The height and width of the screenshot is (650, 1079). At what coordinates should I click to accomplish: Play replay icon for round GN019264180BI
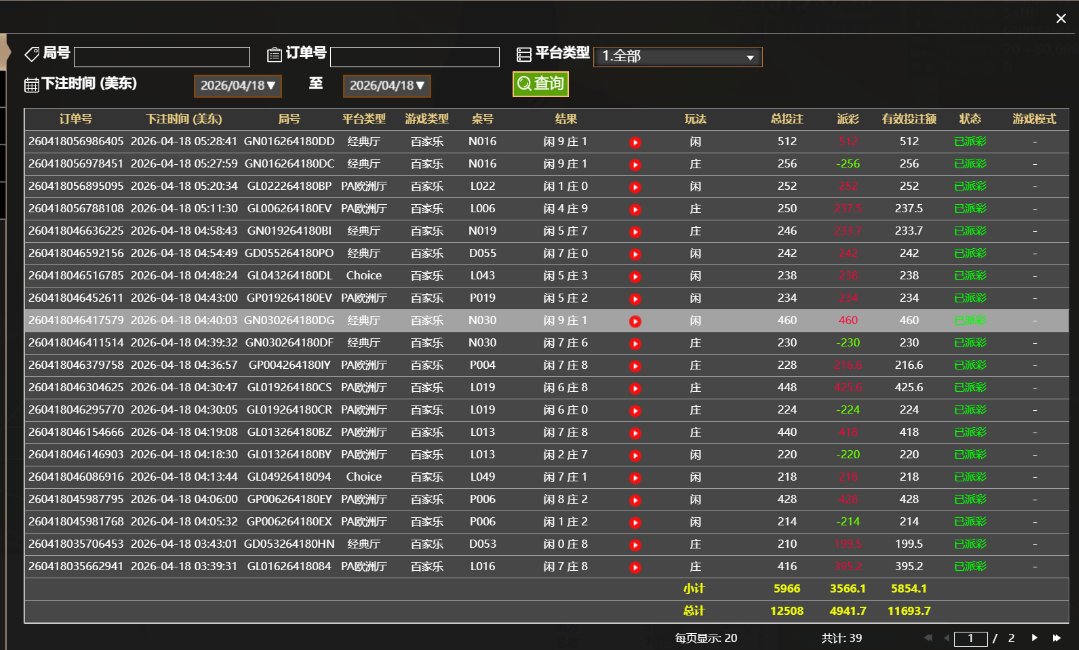[635, 232]
